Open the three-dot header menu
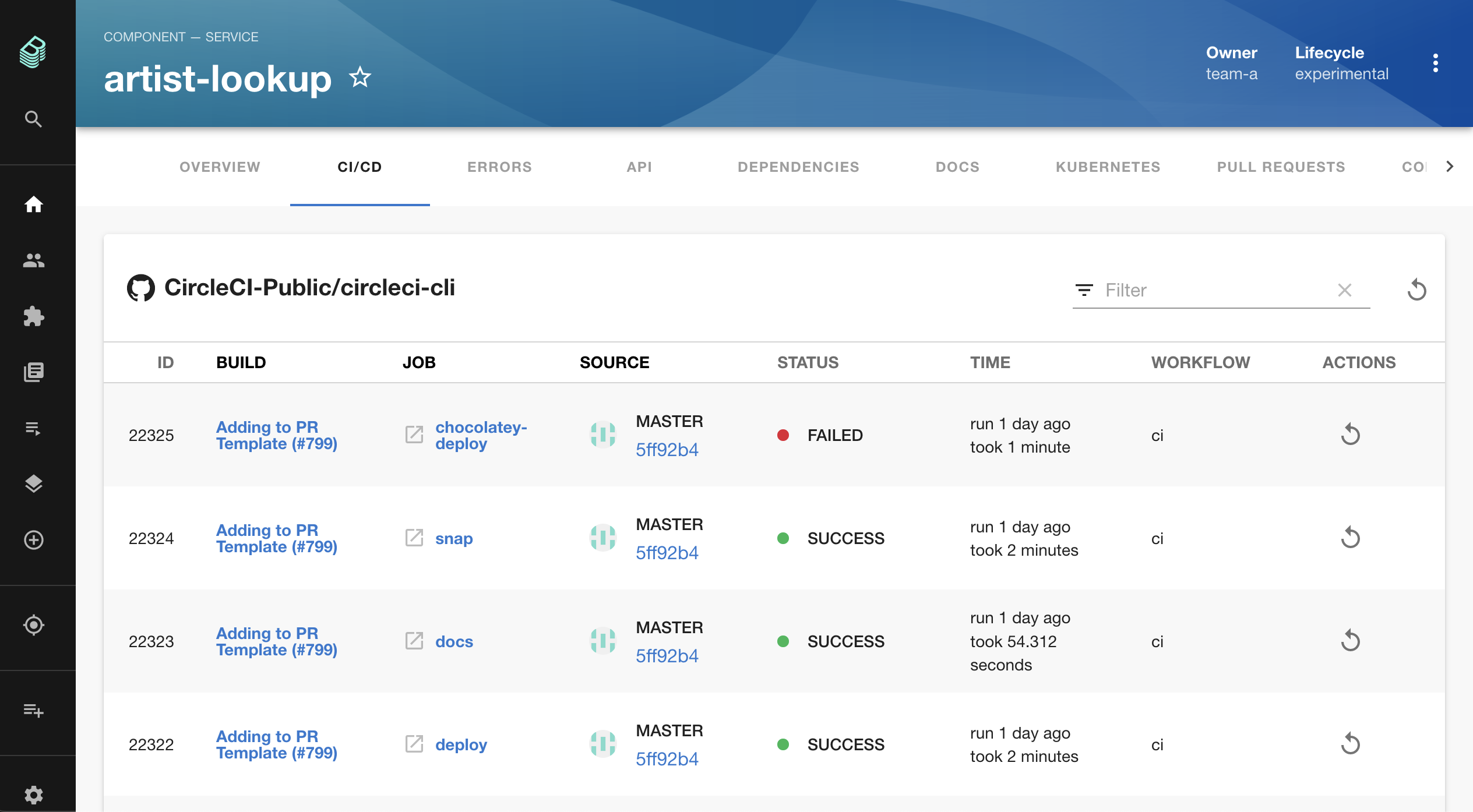This screenshot has height=812, width=1473. click(1435, 63)
